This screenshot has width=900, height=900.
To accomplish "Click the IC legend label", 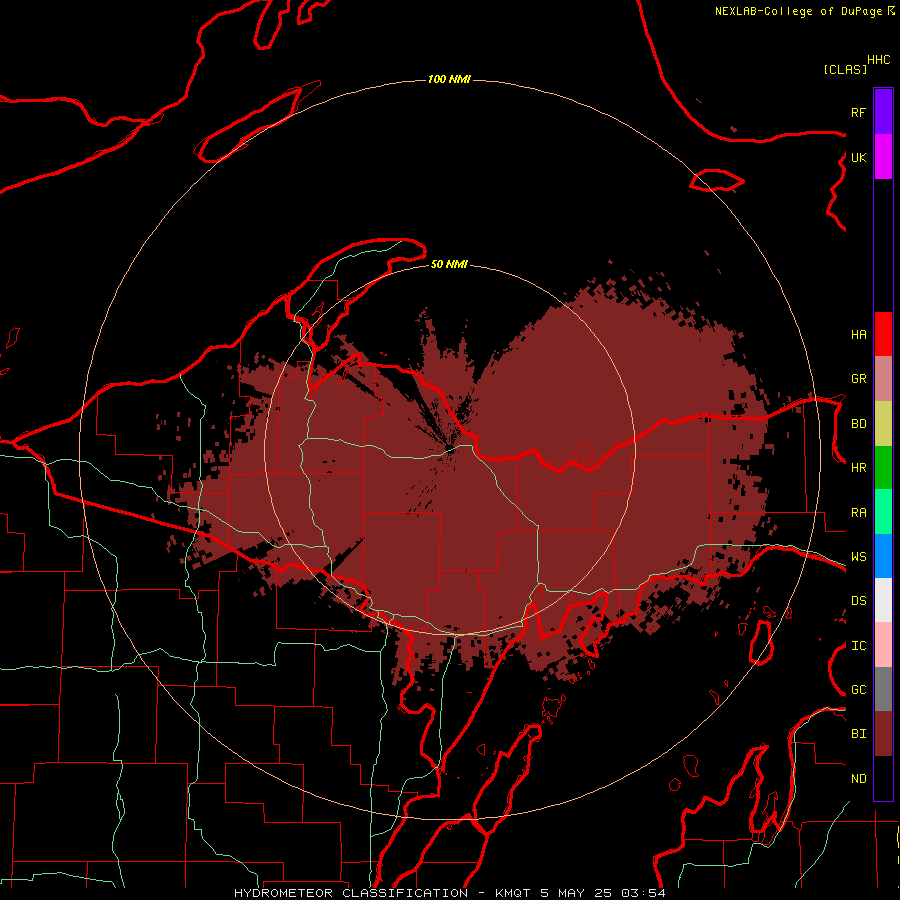I will tap(858, 646).
